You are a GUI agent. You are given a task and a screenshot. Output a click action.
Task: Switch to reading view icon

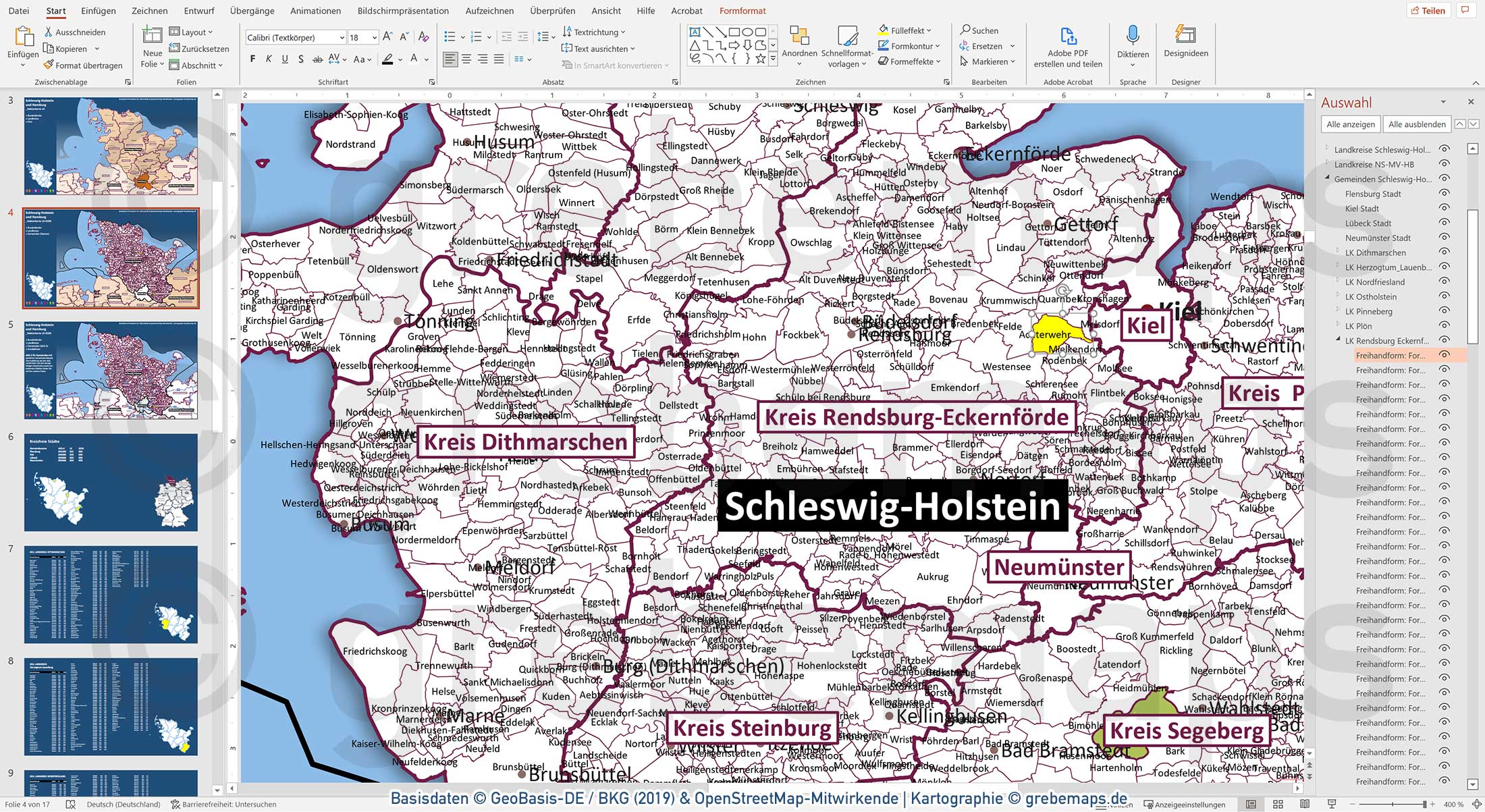point(1304,805)
